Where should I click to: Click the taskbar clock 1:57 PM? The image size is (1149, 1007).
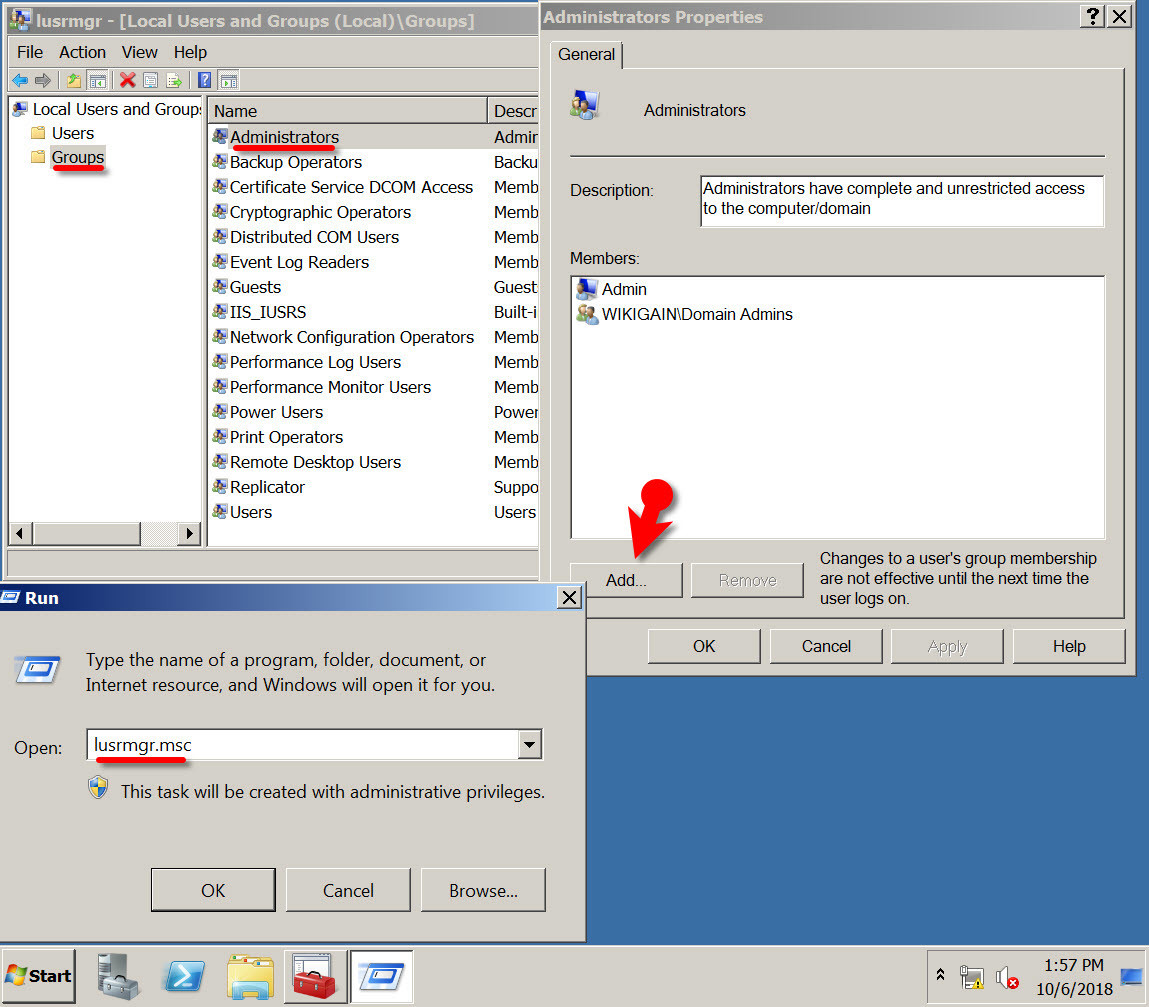[1074, 965]
